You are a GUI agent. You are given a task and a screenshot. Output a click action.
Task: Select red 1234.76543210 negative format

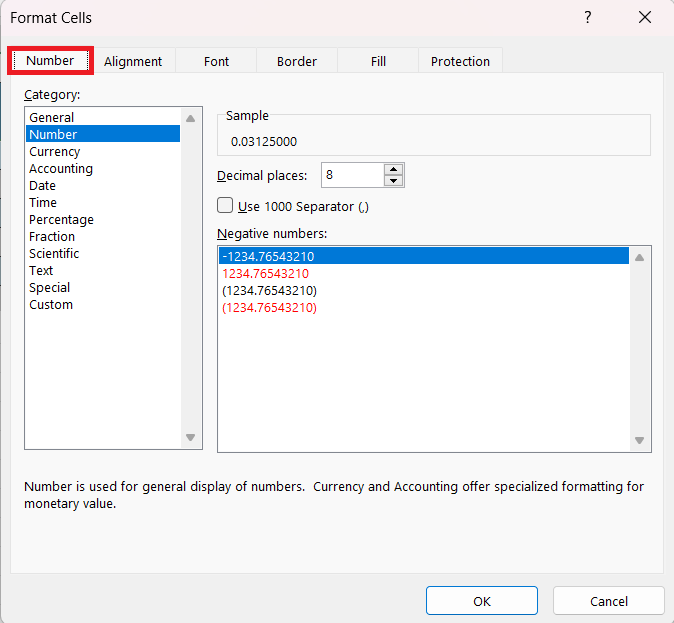click(x=424, y=273)
